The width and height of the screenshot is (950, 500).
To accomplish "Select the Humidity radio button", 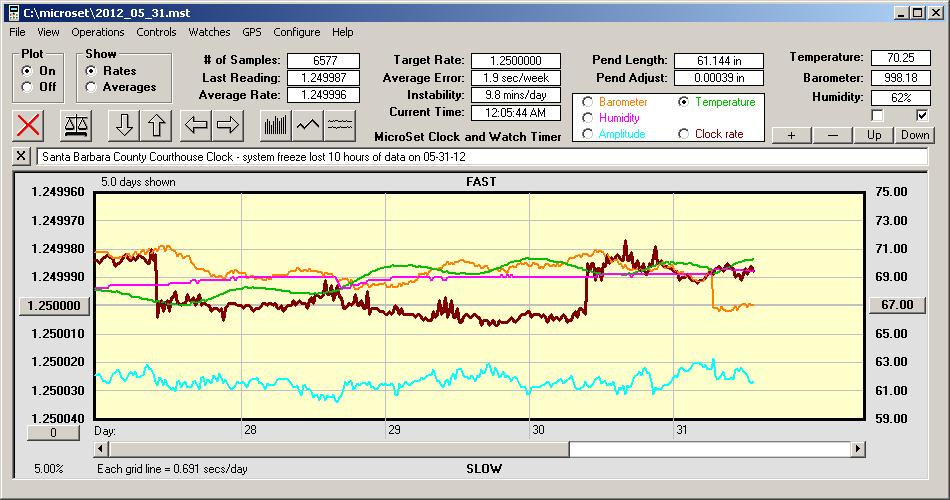I will click(587, 118).
